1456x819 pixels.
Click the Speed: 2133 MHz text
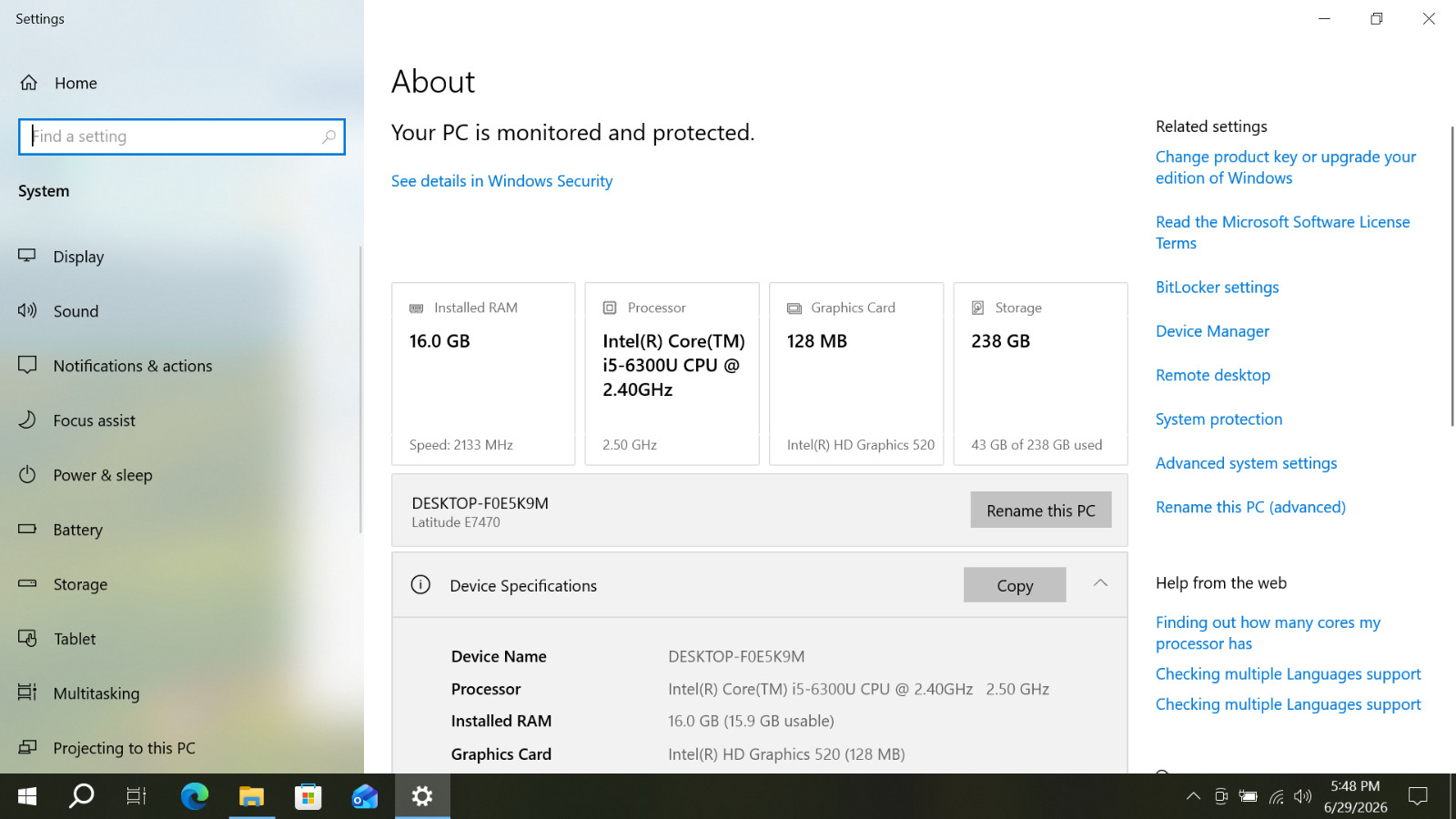pos(461,445)
